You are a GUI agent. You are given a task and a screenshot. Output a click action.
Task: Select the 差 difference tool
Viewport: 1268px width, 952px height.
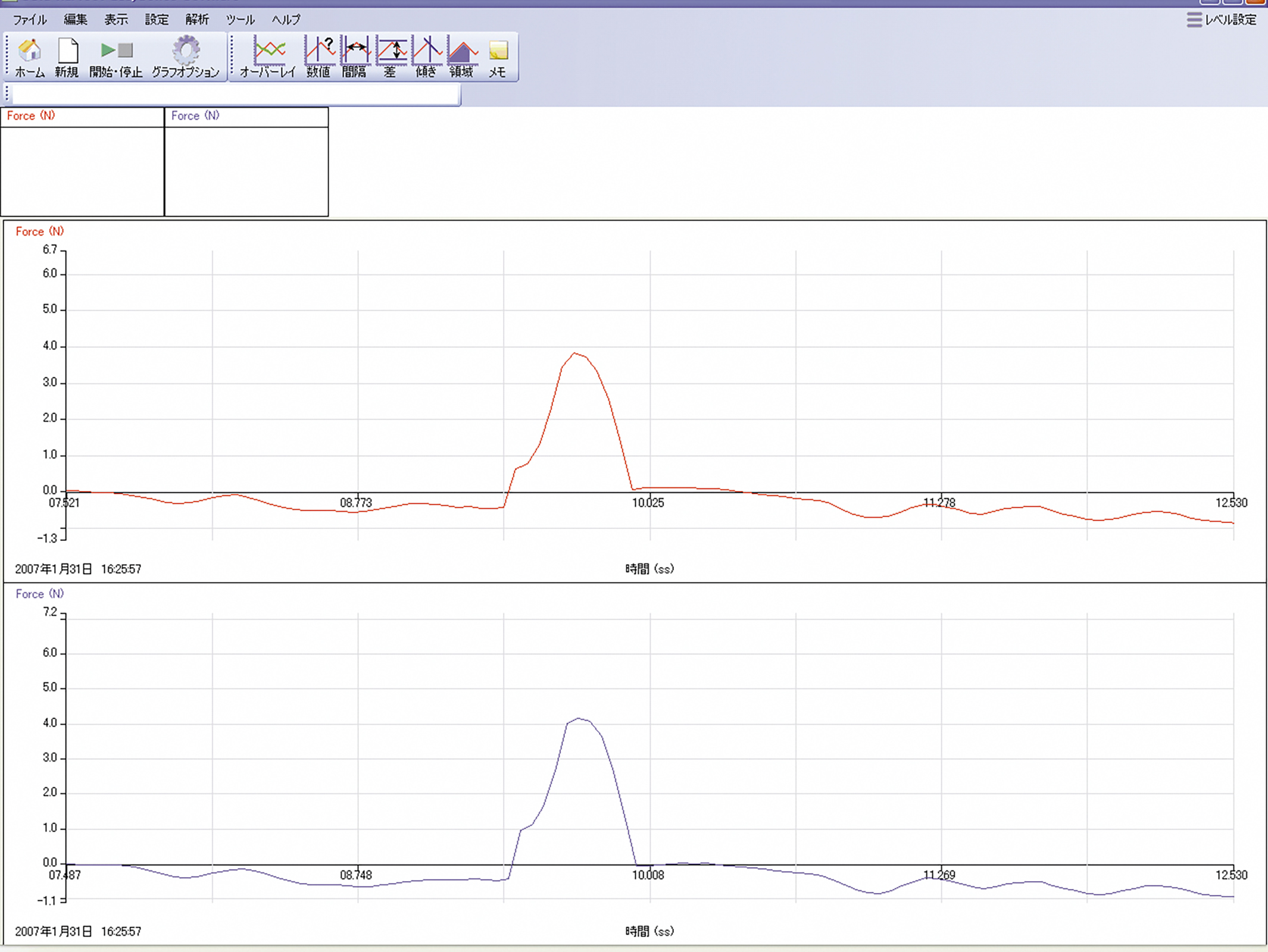pos(391,57)
